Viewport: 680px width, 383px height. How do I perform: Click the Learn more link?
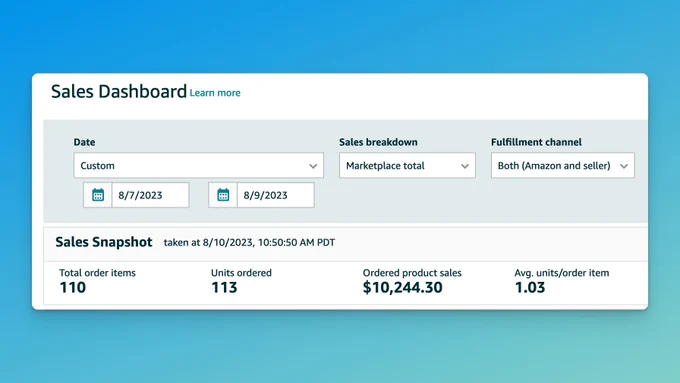click(x=215, y=93)
